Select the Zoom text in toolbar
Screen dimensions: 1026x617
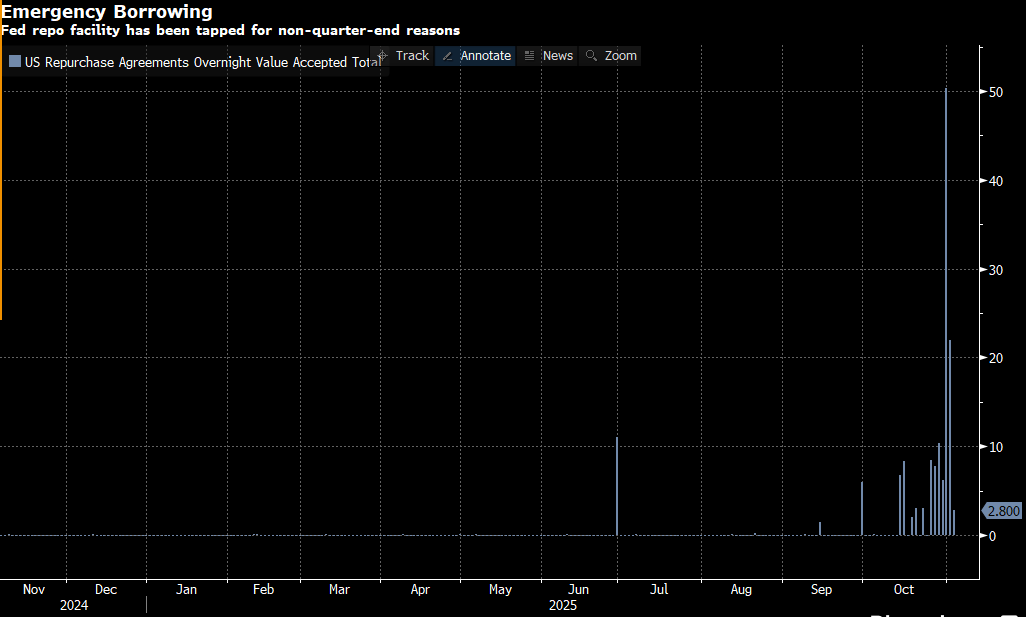620,56
